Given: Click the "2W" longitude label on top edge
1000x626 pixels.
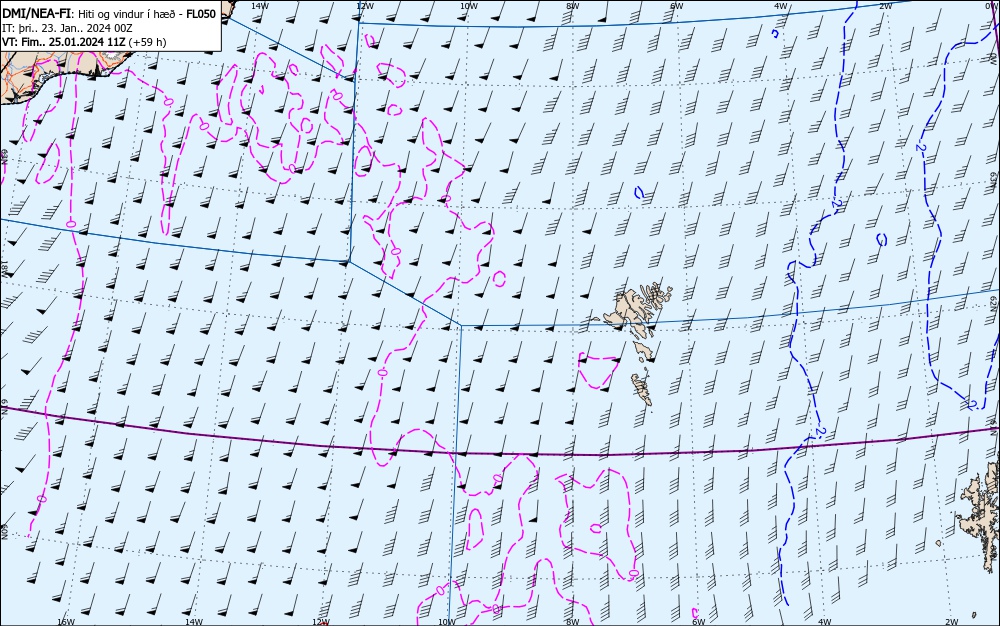Looking at the screenshot, I should pos(885,6).
